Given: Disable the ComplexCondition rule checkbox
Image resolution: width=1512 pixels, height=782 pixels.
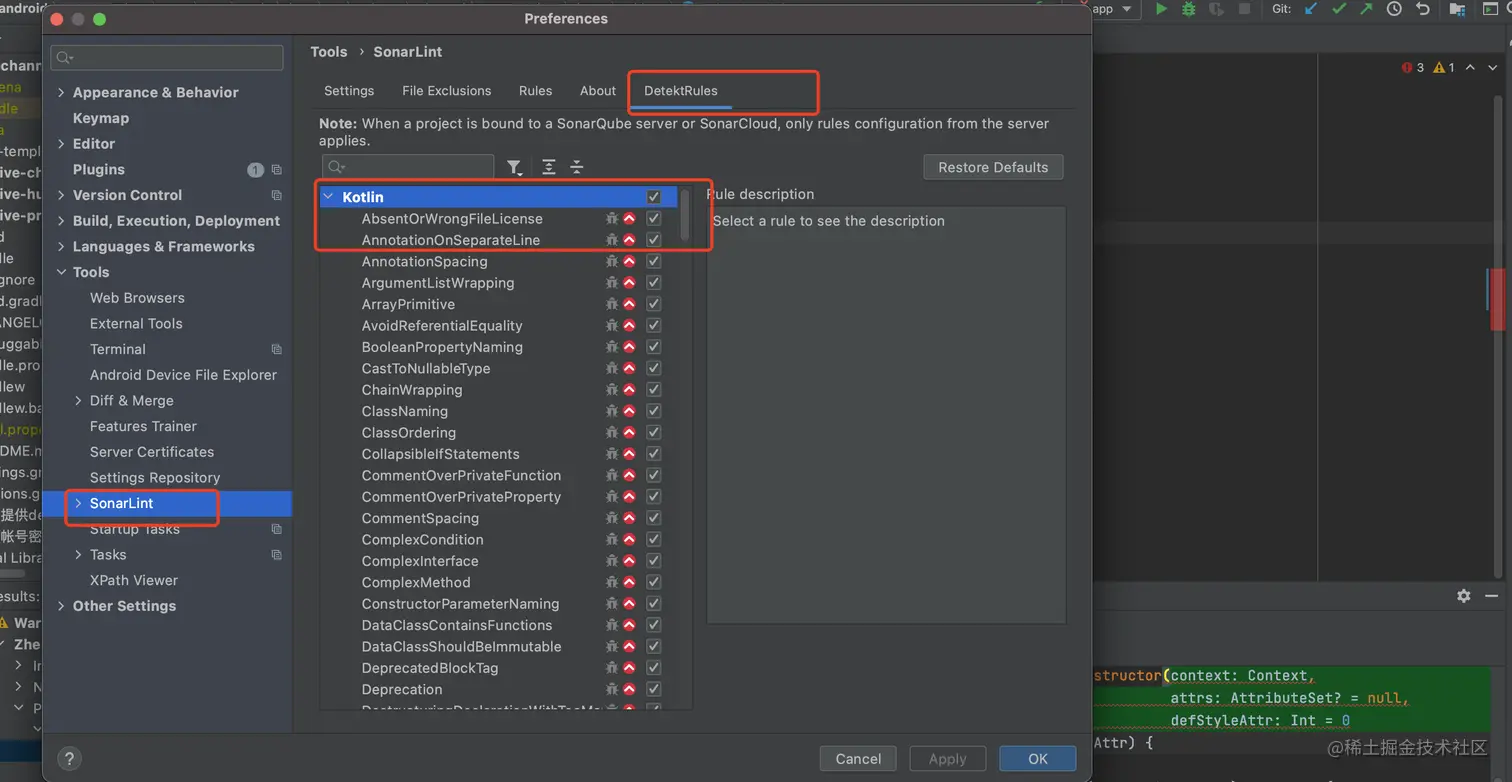Looking at the screenshot, I should (654, 539).
